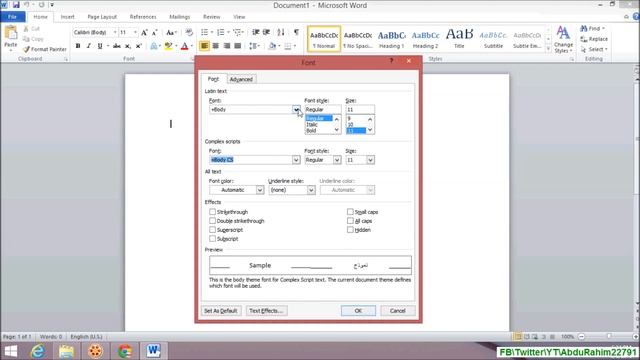Open the References ribbon tab
This screenshot has height=360, width=640.
[143, 17]
